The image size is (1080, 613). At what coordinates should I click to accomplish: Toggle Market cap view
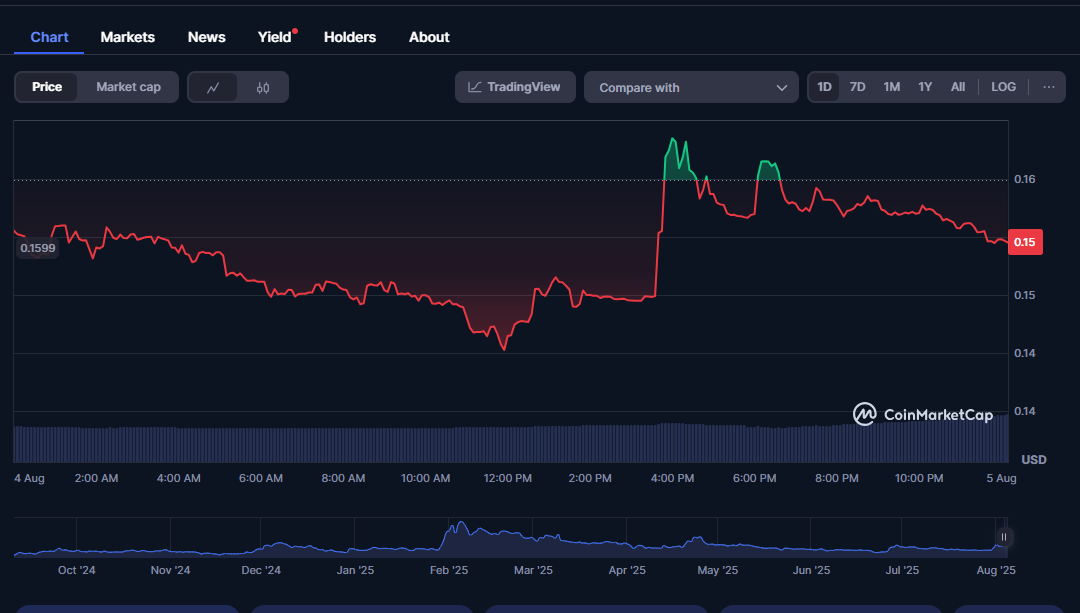(x=128, y=87)
